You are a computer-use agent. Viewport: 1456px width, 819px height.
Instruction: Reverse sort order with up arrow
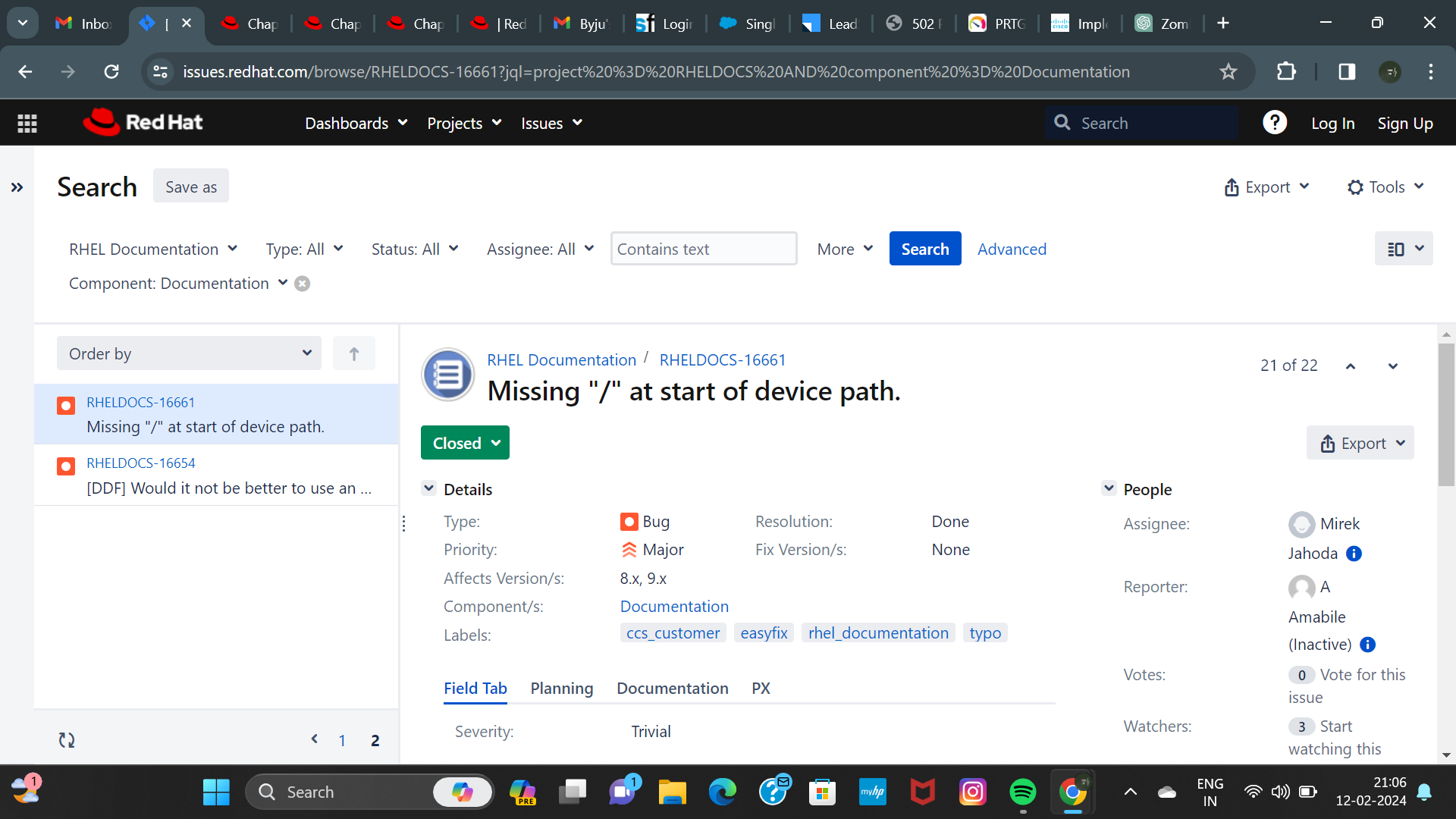point(353,353)
